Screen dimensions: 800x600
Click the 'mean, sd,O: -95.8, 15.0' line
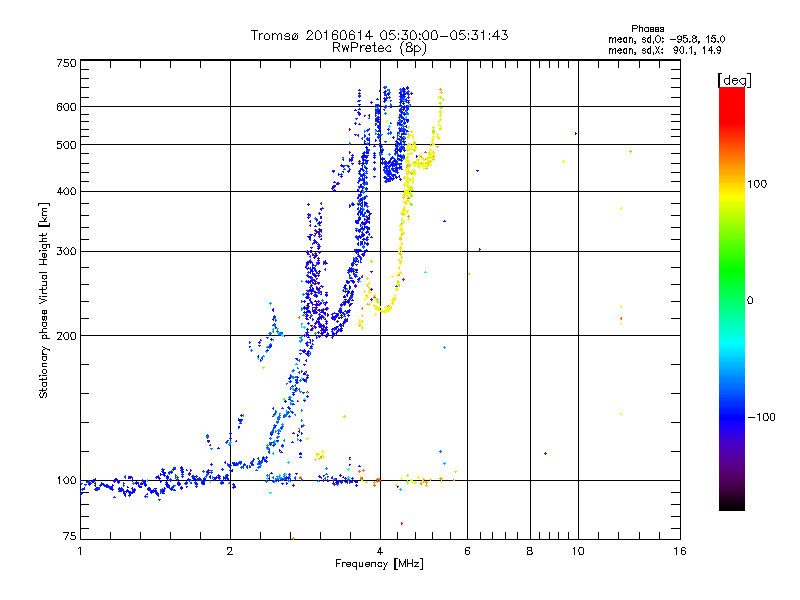pyautogui.click(x=666, y=39)
